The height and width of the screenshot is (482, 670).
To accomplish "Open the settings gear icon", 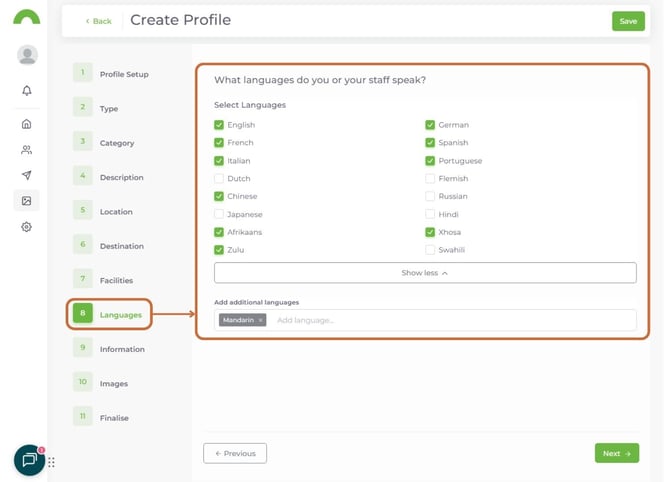I will (x=27, y=227).
